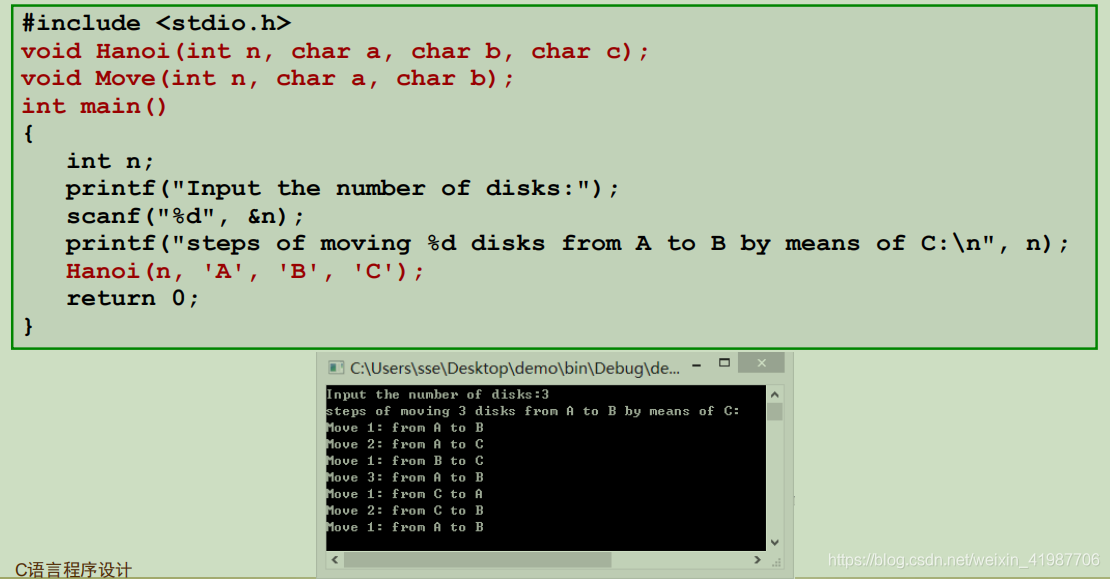Click the console horizontal scrollbar thumb
The width and height of the screenshot is (1110, 579).
pyautogui.click(x=478, y=560)
